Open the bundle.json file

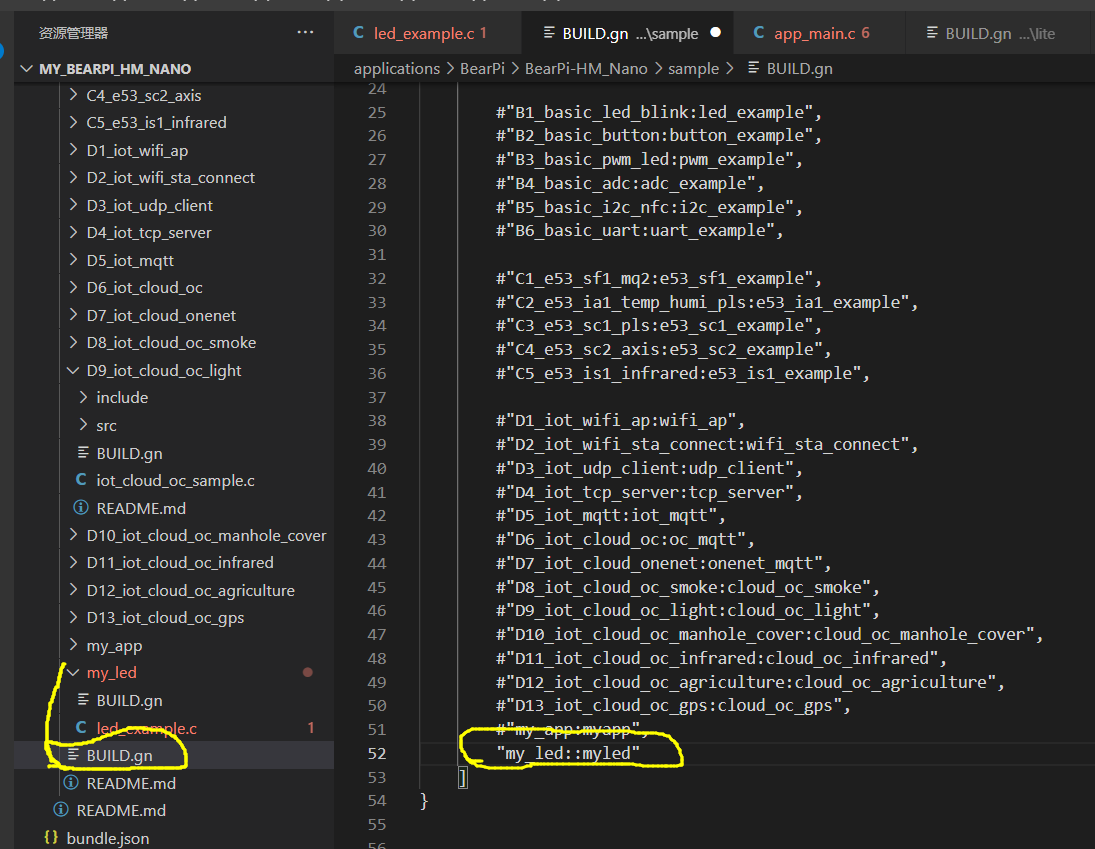click(108, 838)
